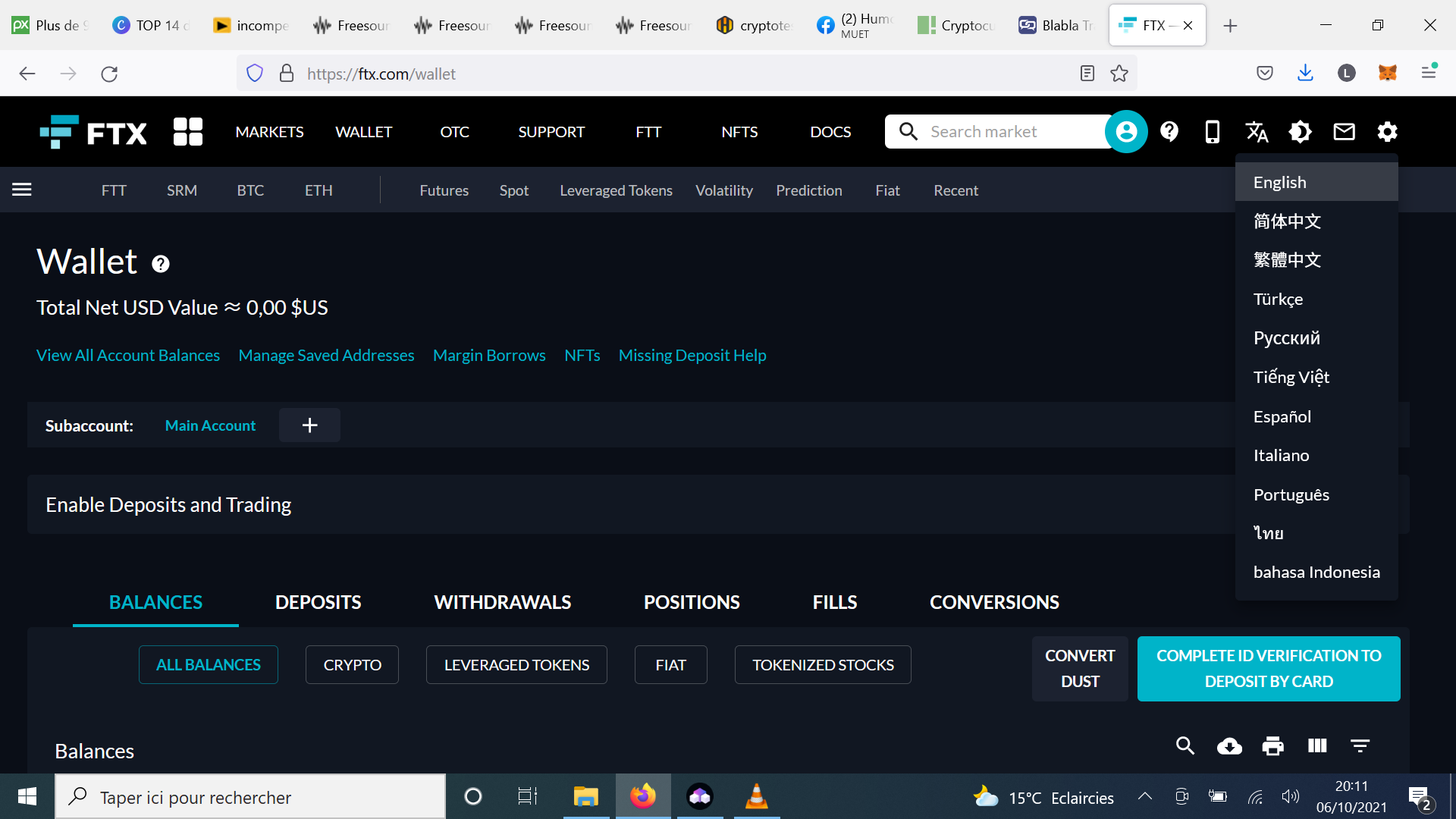Open the apps grid icon beside FTX logo
1456x819 pixels.
188,132
